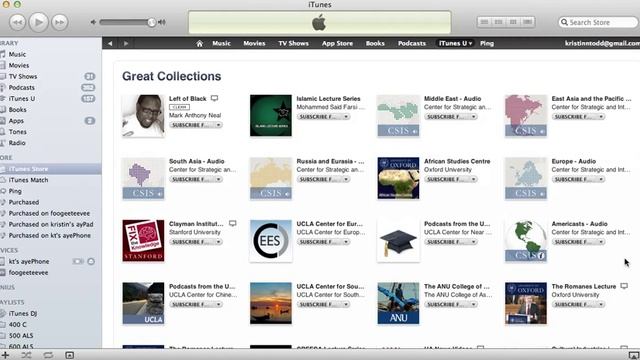The height and width of the screenshot is (360, 640).
Task: Click the Play button
Action: pyautogui.click(x=38, y=22)
